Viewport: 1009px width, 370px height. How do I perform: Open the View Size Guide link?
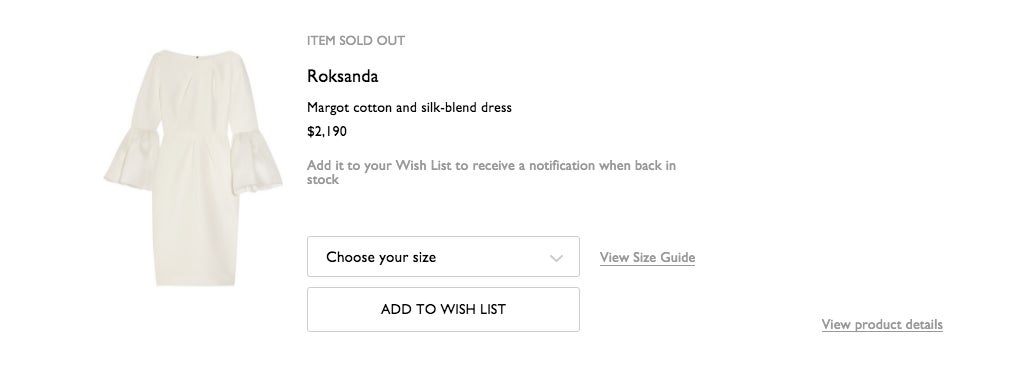pyautogui.click(x=647, y=257)
